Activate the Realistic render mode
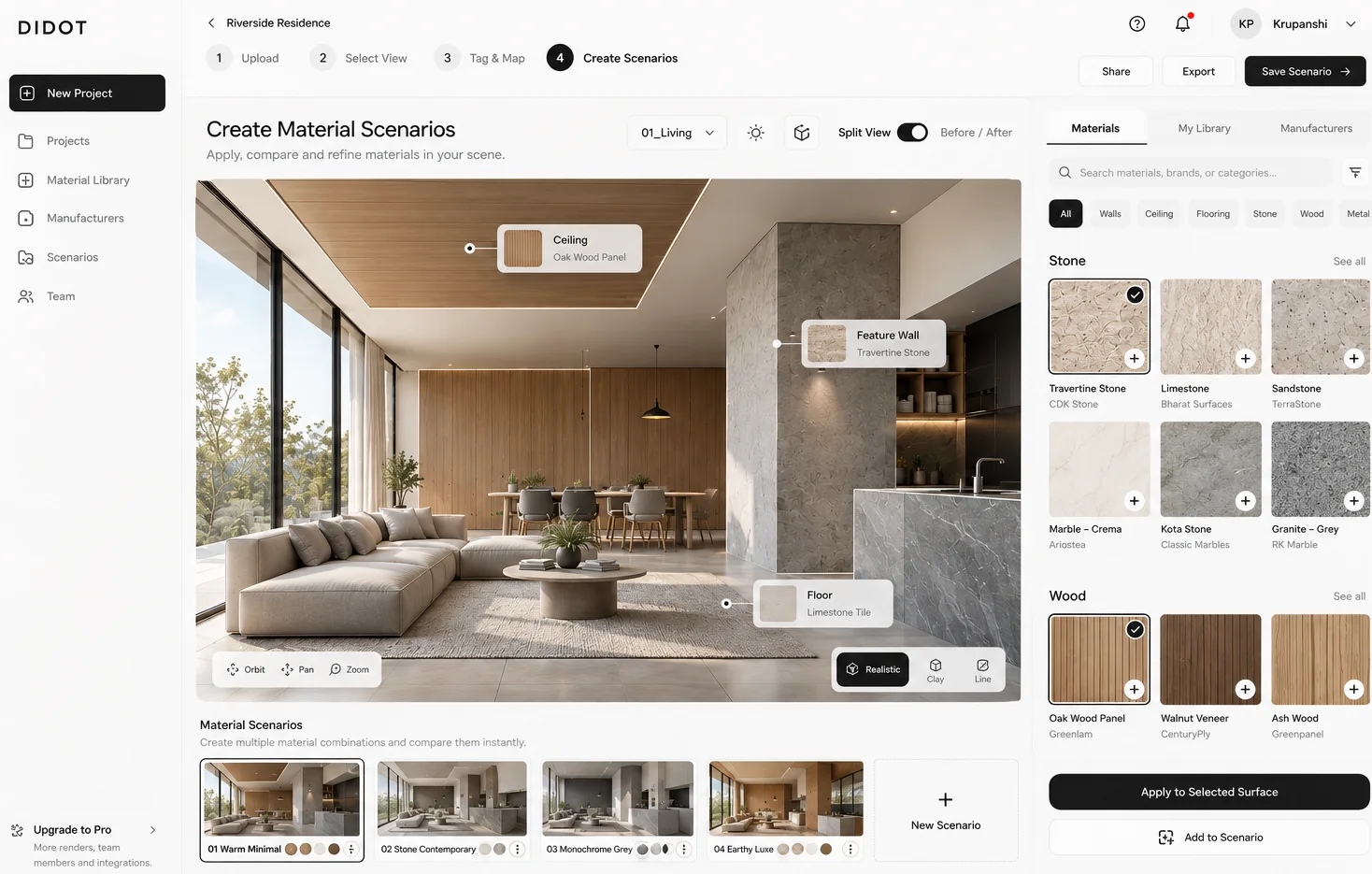 (873, 670)
